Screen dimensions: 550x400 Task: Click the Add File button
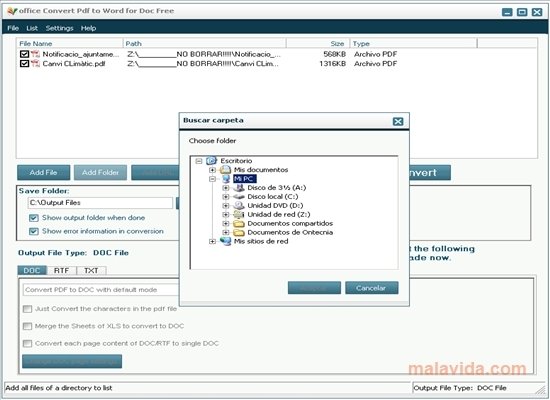click(x=43, y=173)
